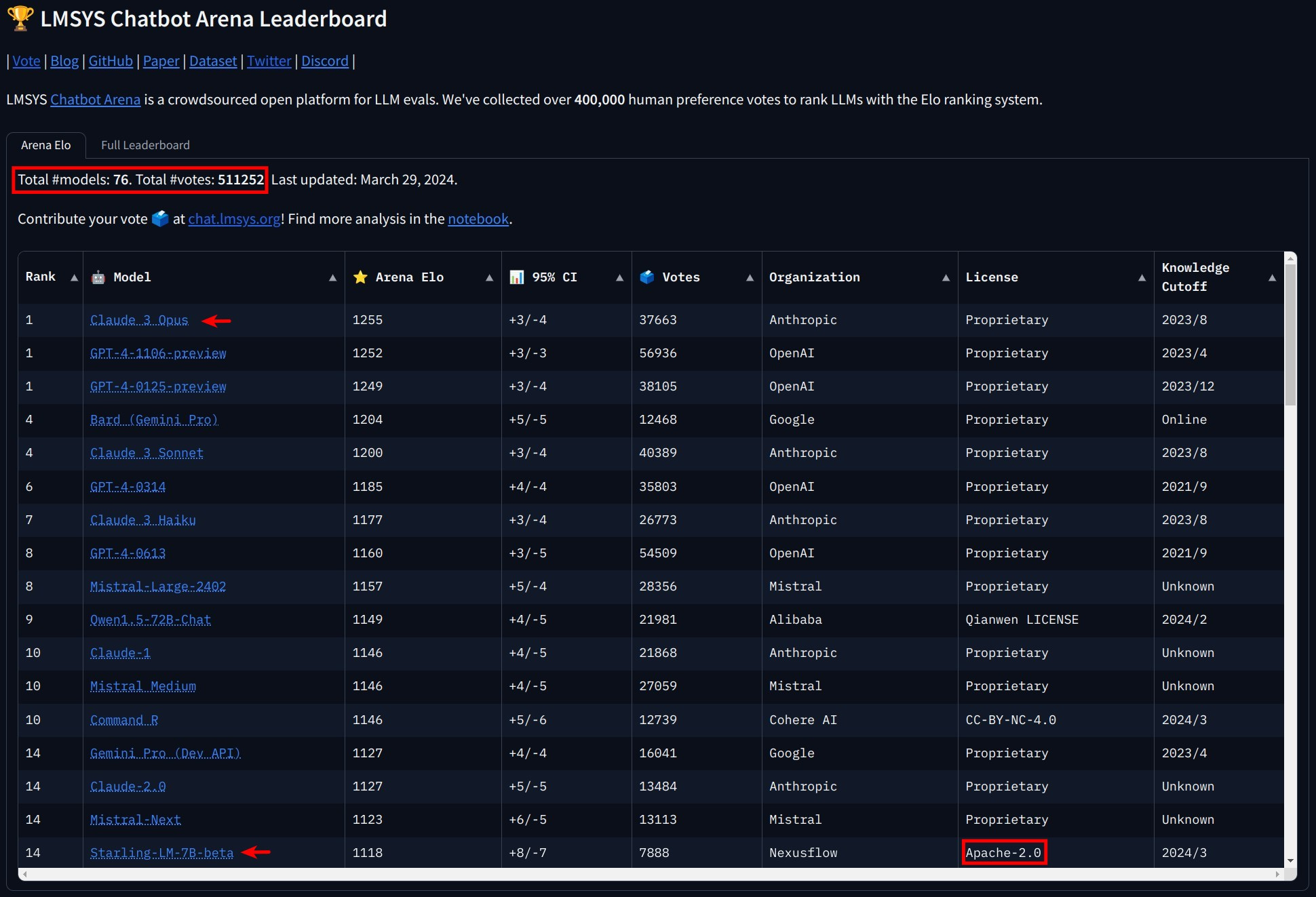
Task: Sort table by License column arrow
Action: (1142, 278)
